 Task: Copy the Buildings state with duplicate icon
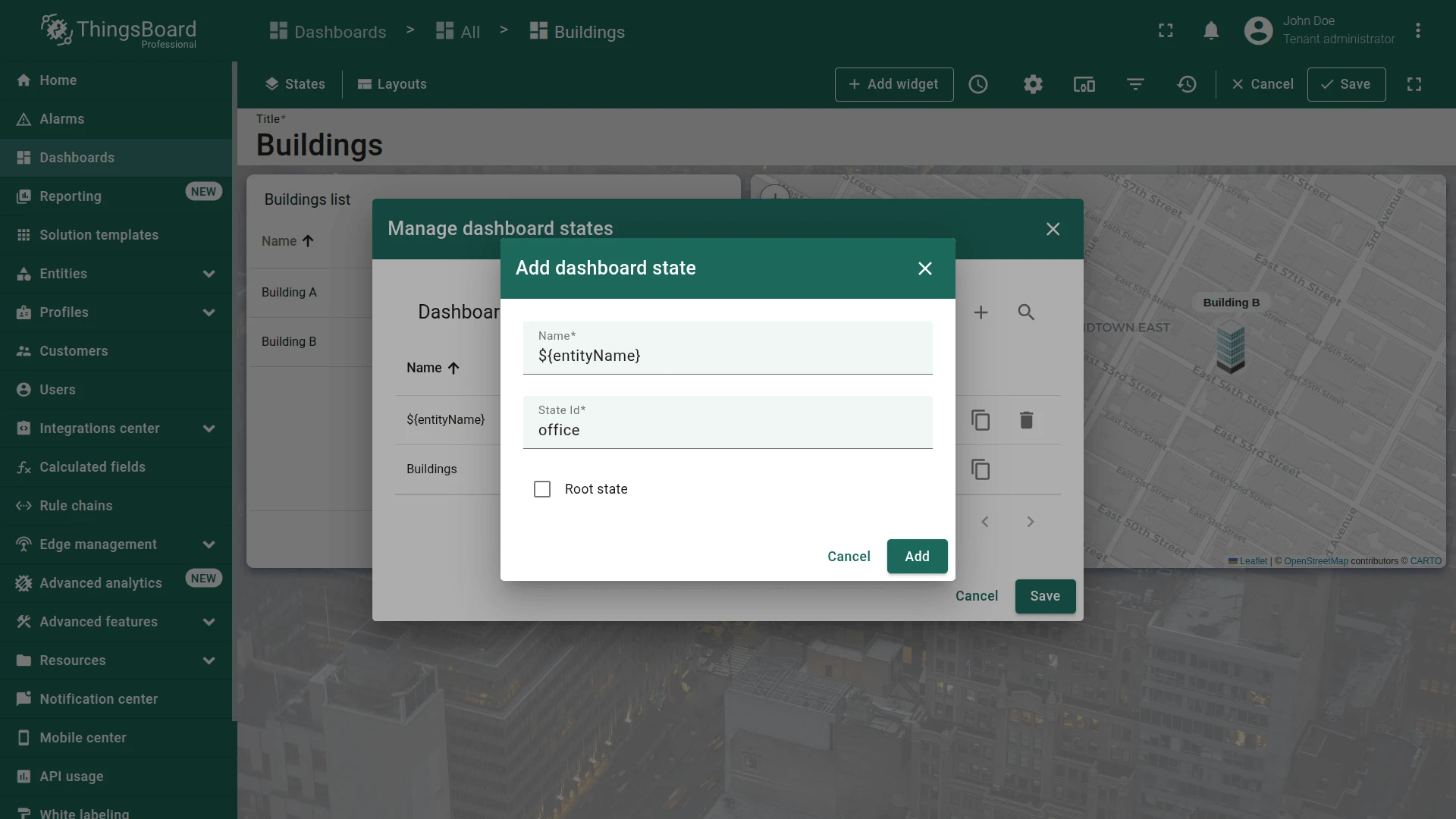981,469
